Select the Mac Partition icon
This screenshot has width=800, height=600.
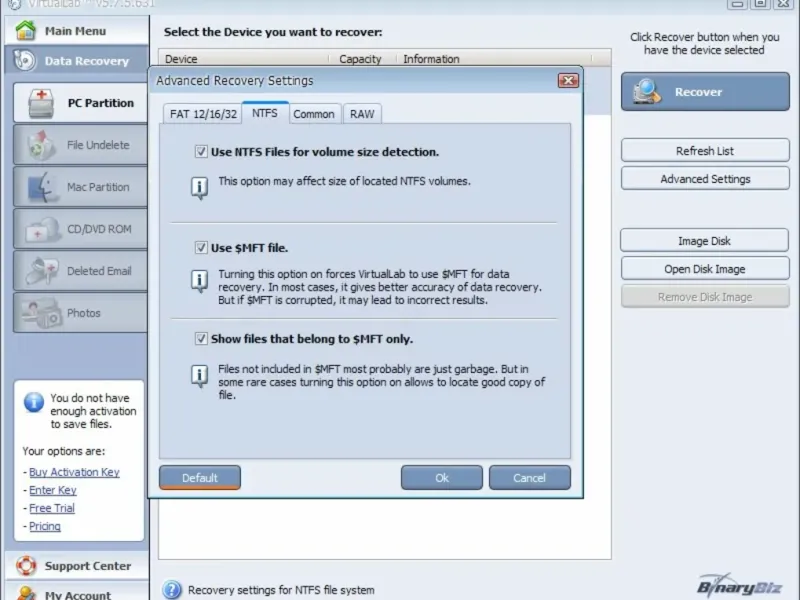[x=41, y=187]
